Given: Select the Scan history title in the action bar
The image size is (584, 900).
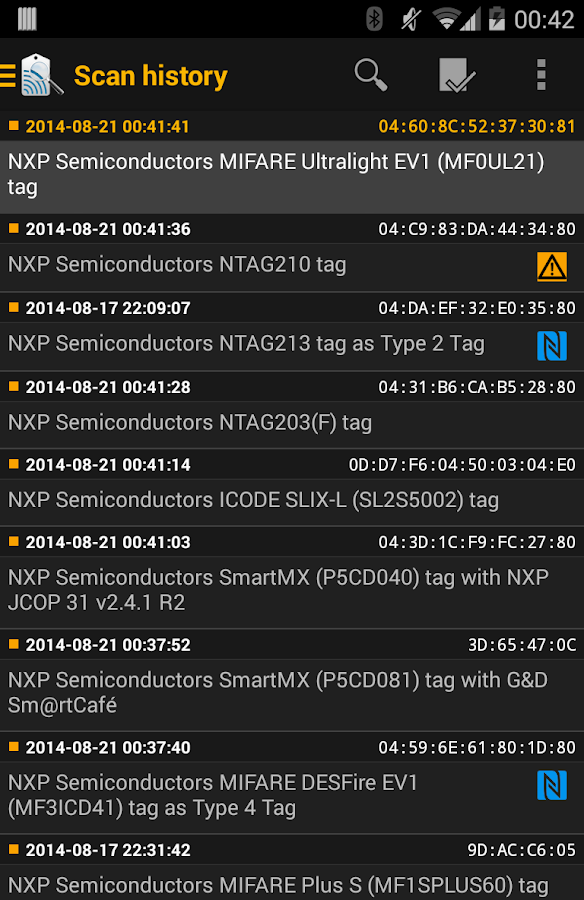Looking at the screenshot, I should pyautogui.click(x=150, y=75).
